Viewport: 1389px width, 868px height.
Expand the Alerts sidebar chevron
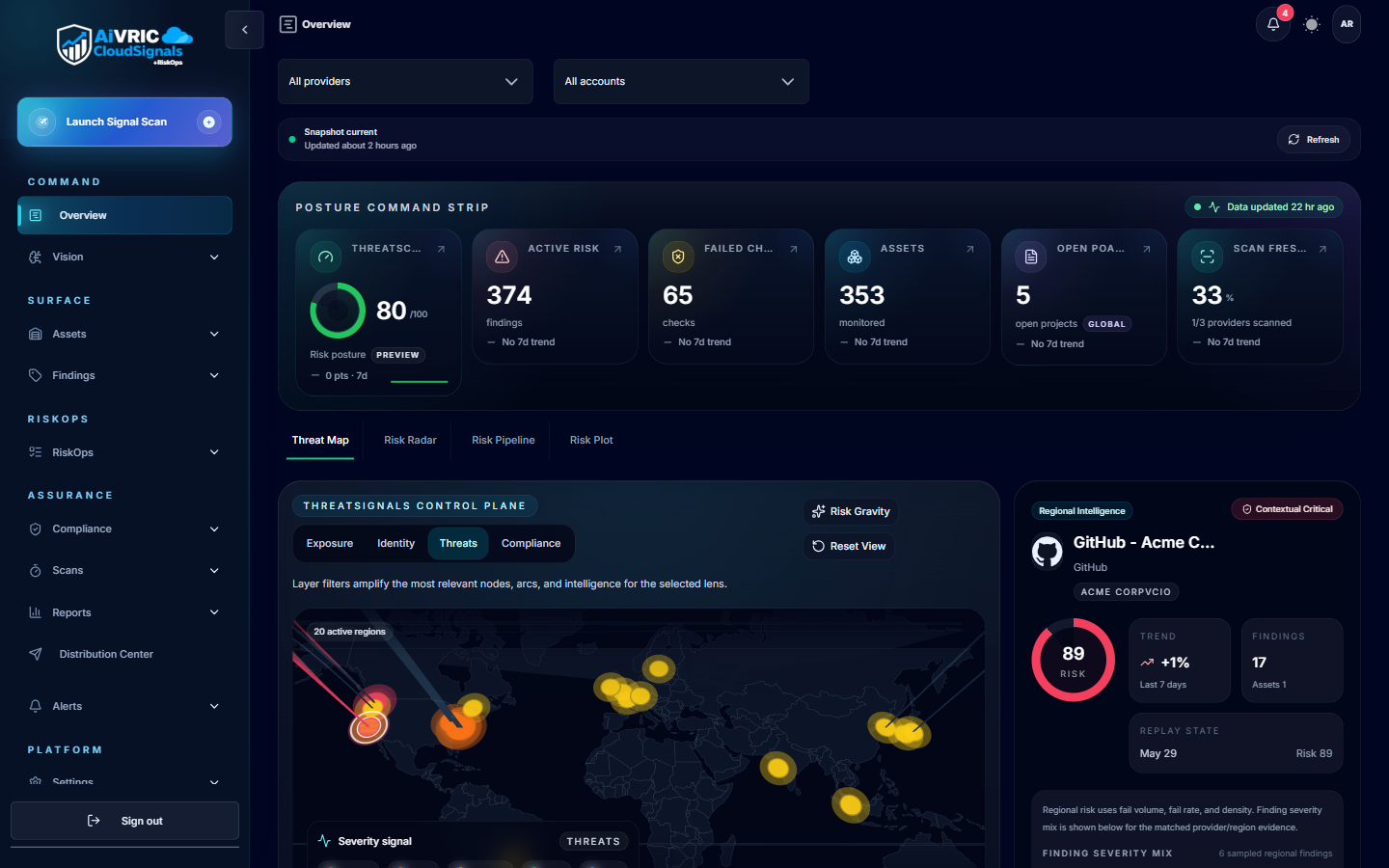point(214,706)
